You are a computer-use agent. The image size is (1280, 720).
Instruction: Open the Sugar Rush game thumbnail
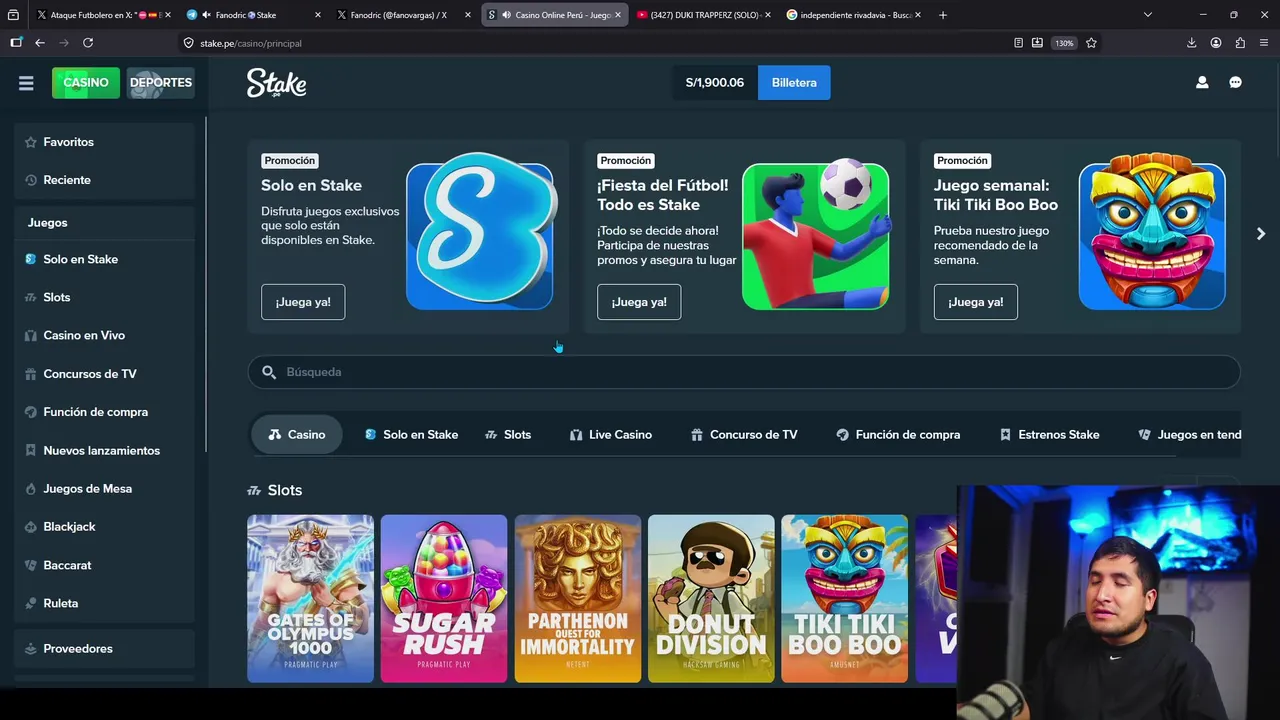tap(444, 599)
